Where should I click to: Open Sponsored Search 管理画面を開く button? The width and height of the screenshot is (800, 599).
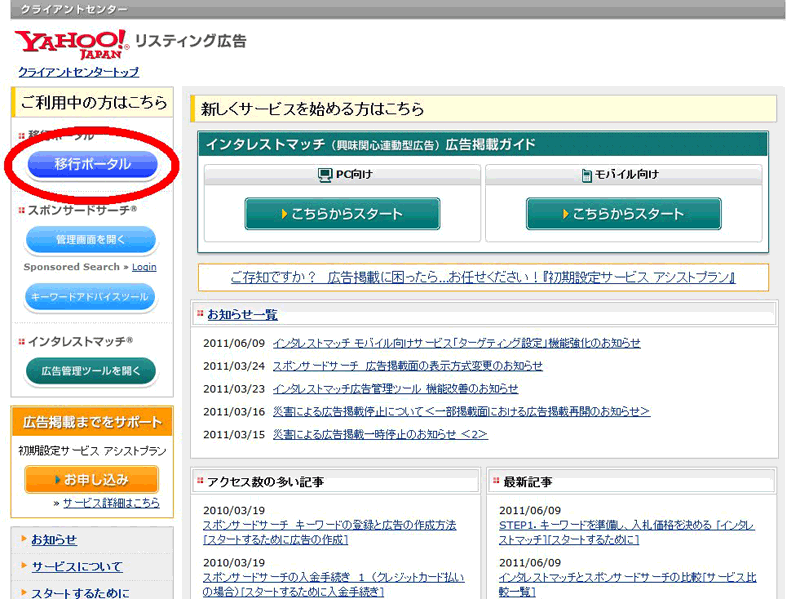pos(91,240)
